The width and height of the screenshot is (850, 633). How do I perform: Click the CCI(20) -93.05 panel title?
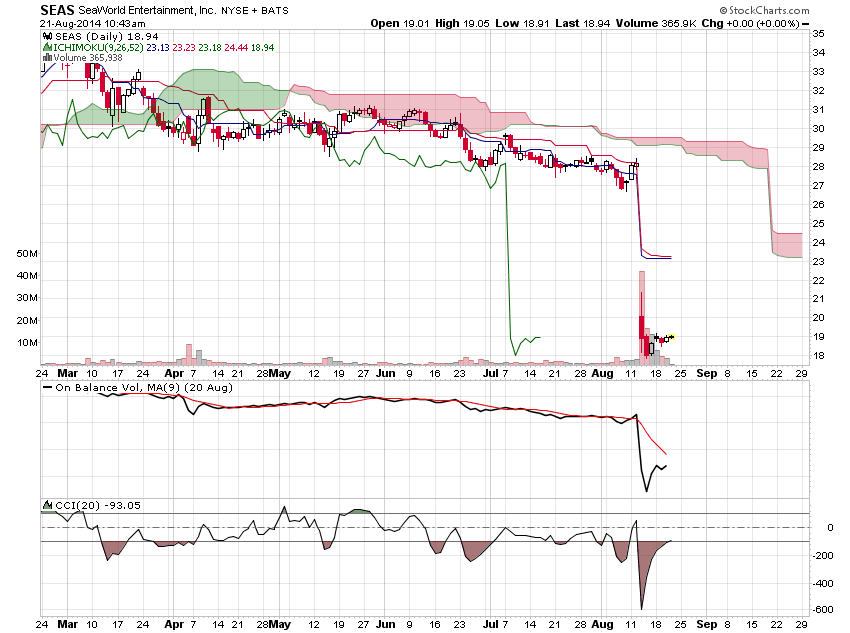(98, 505)
